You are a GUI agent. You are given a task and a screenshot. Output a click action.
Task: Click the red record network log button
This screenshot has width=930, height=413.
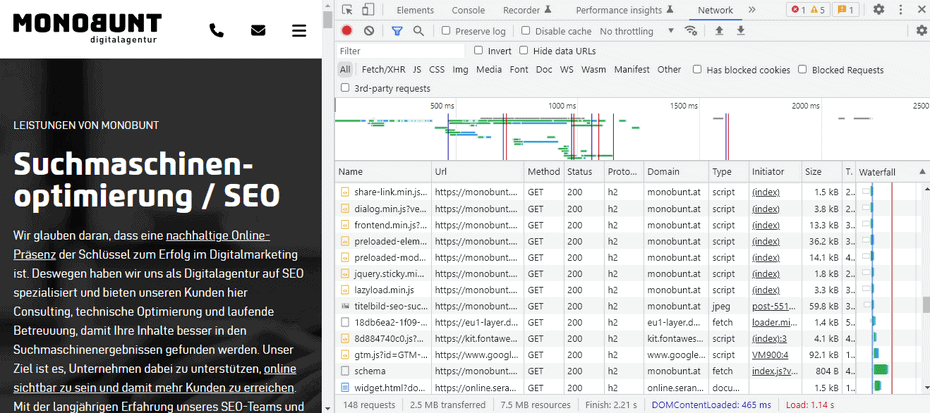click(x=347, y=31)
